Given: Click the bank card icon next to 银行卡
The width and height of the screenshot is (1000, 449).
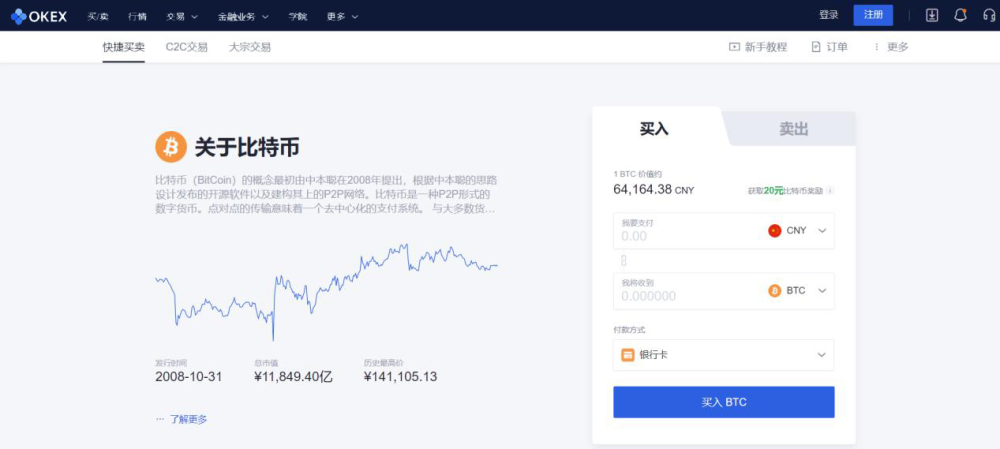Looking at the screenshot, I should pyautogui.click(x=628, y=355).
